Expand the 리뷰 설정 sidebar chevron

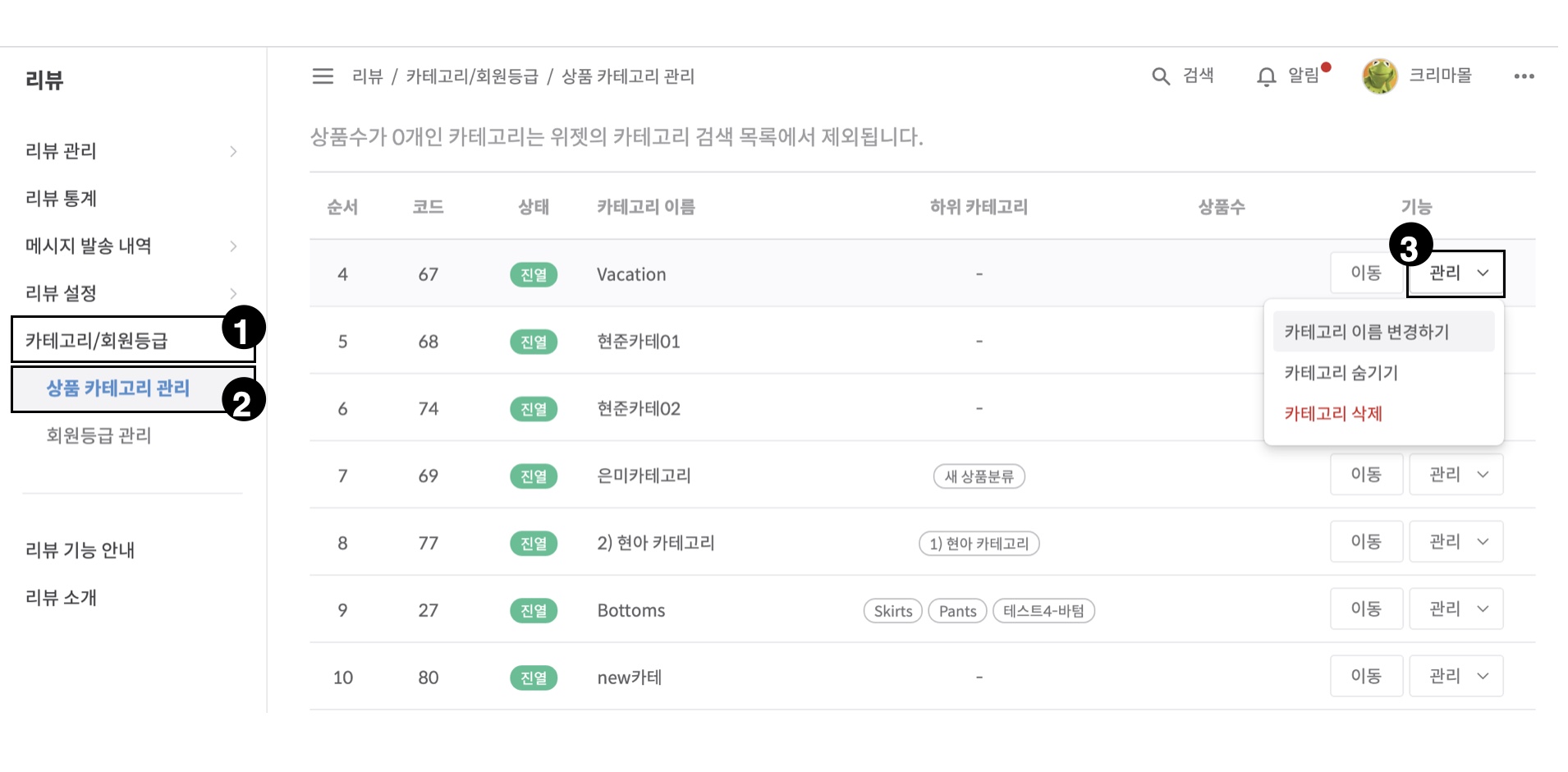233,293
